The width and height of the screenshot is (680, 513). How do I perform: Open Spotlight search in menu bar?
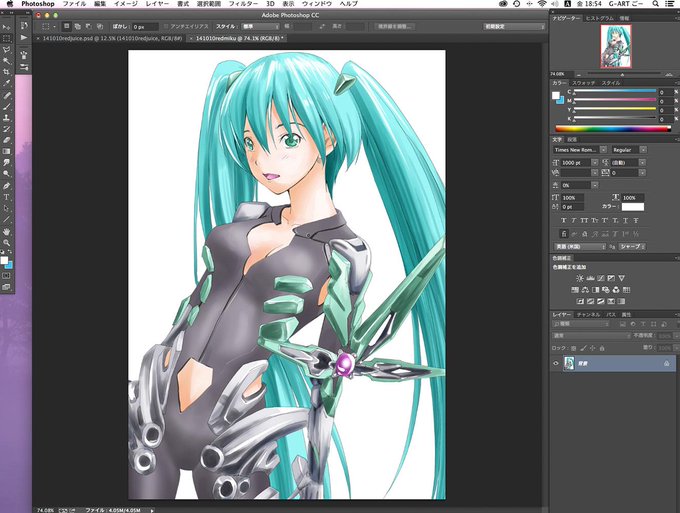tap(656, 4)
